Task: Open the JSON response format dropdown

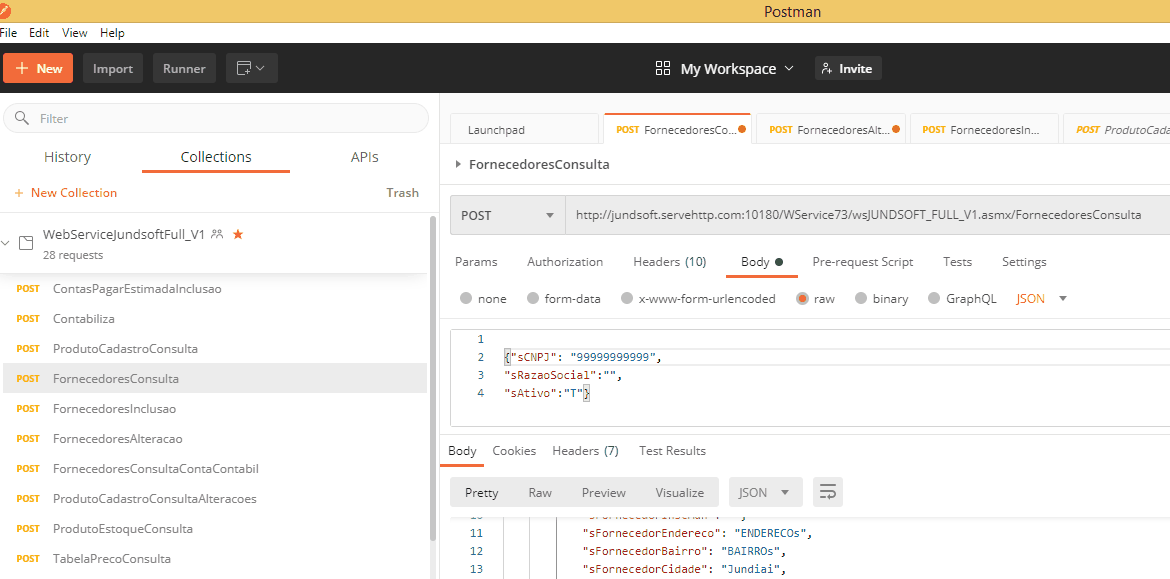Action: pyautogui.click(x=765, y=492)
